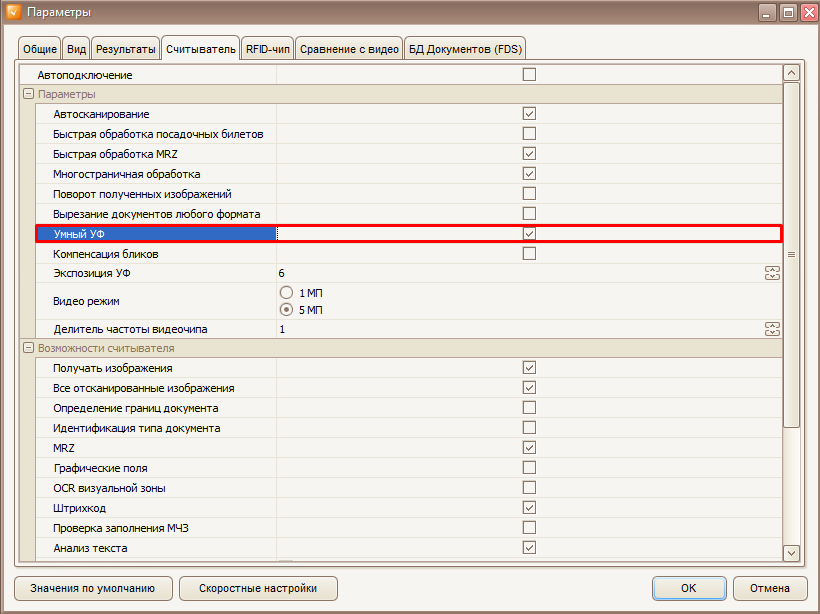Uncheck Все отсканированные изображения checkbox
This screenshot has height=614, width=820.
click(x=529, y=388)
